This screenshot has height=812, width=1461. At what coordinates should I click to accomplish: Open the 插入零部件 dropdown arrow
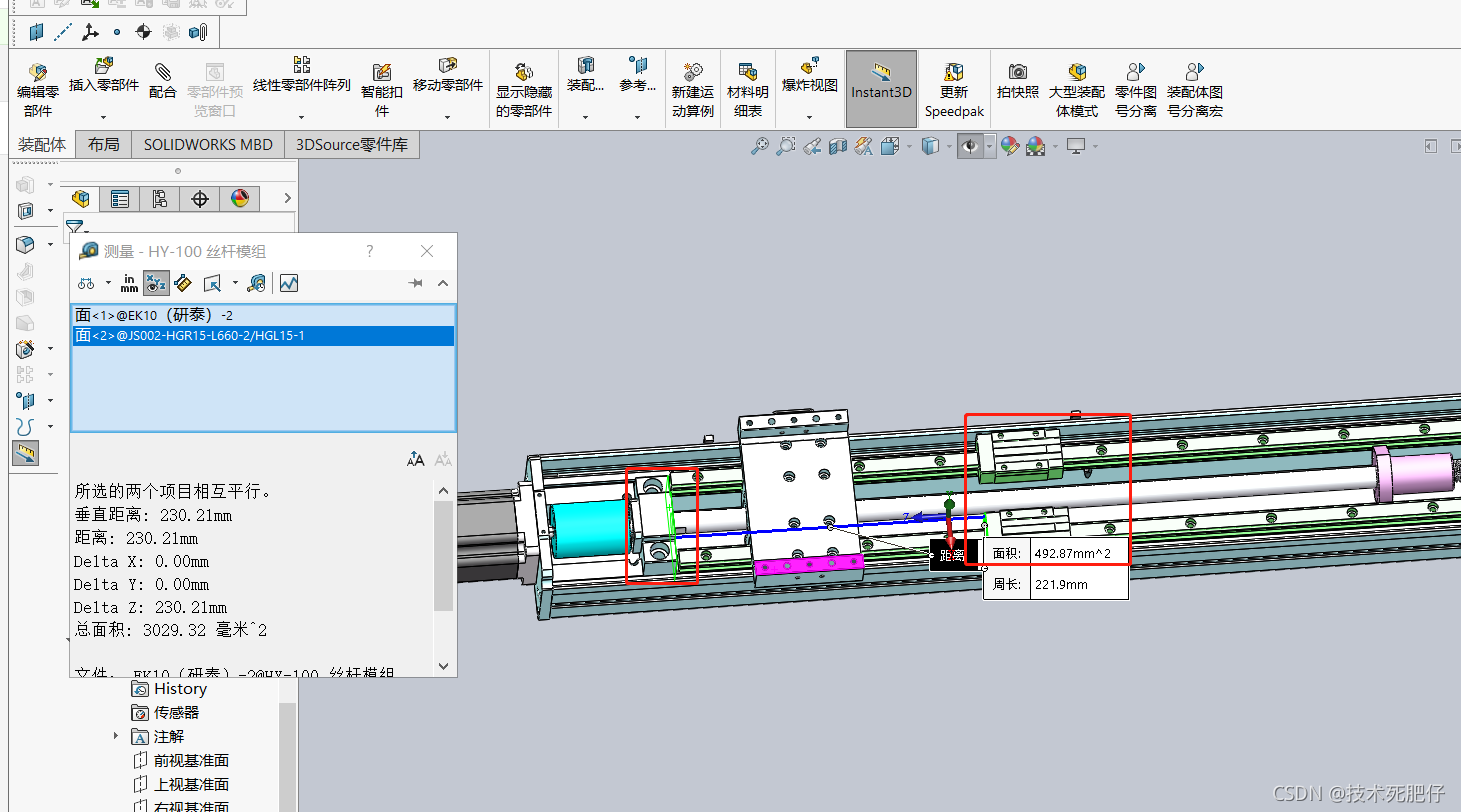(104, 117)
